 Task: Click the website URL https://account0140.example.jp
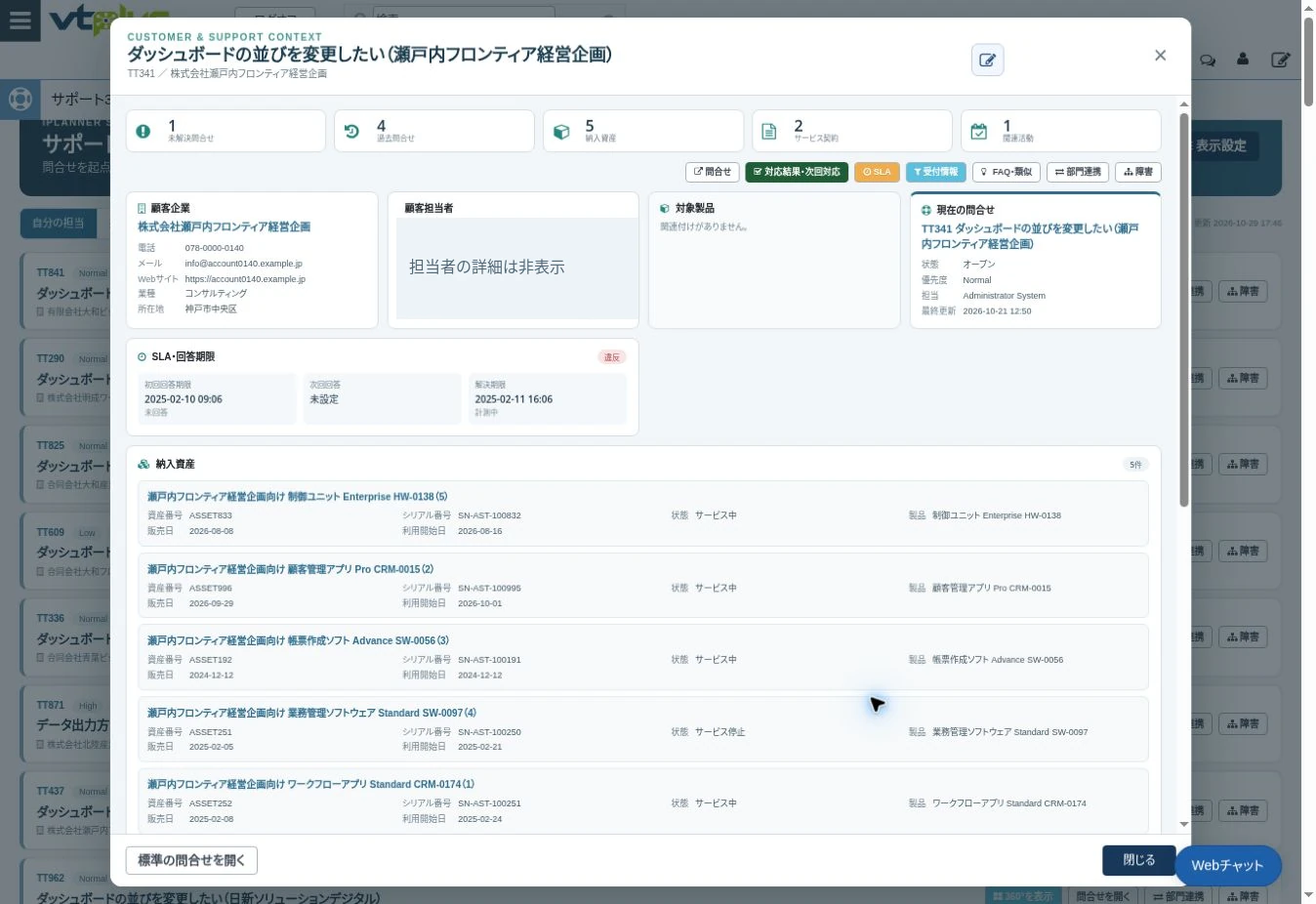(x=245, y=279)
